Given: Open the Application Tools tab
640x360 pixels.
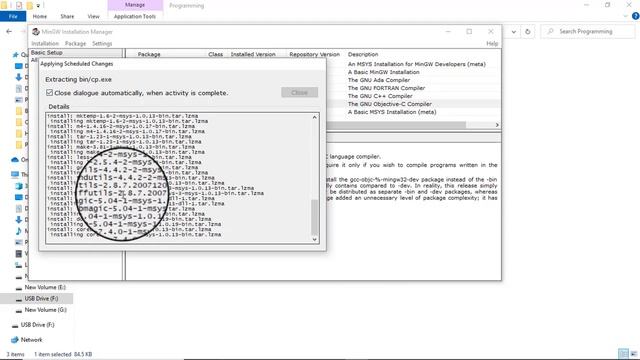Looking at the screenshot, I should [135, 16].
